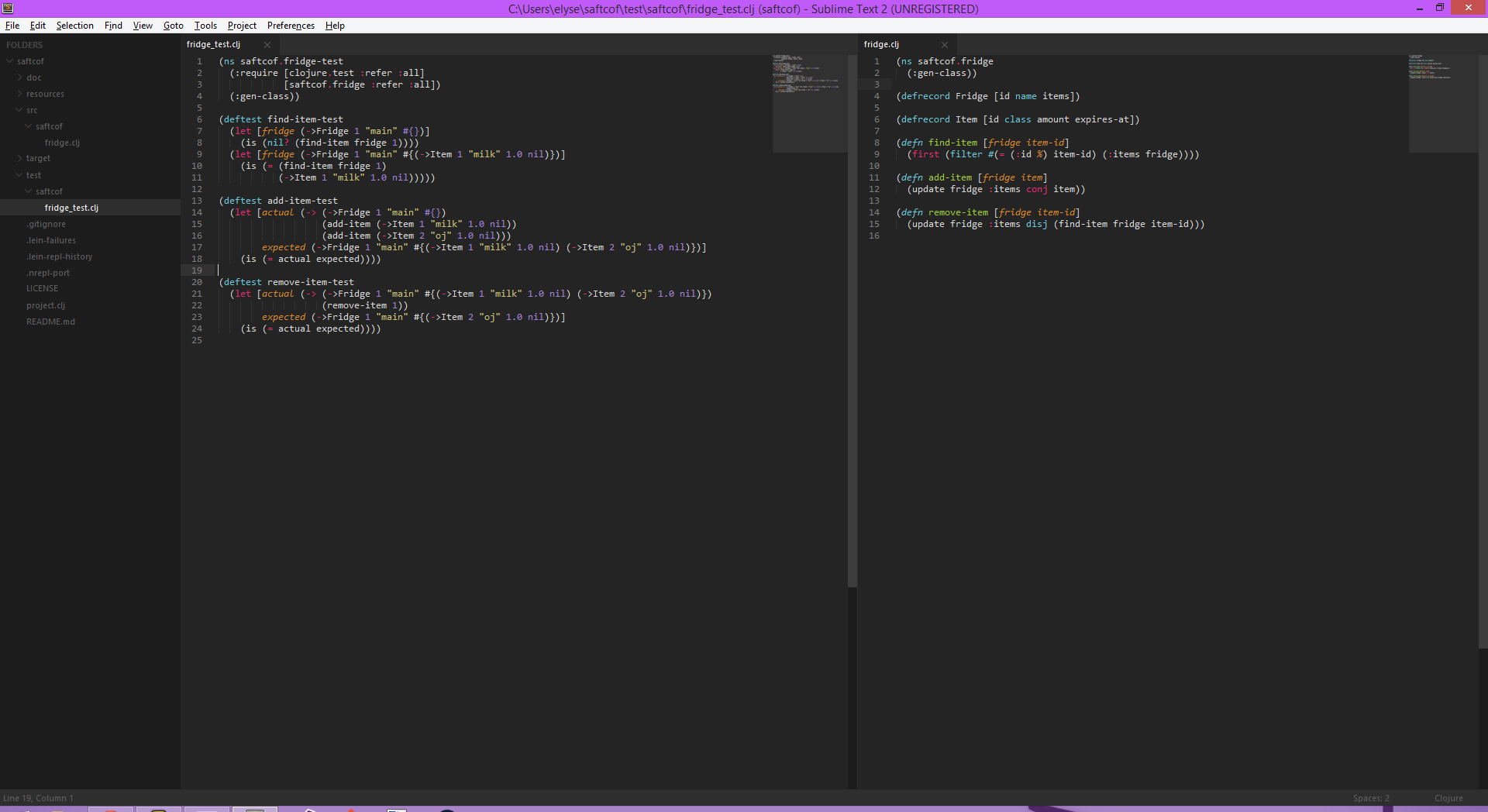Open the .gitignore file
This screenshot has height=812, width=1488.
click(46, 224)
